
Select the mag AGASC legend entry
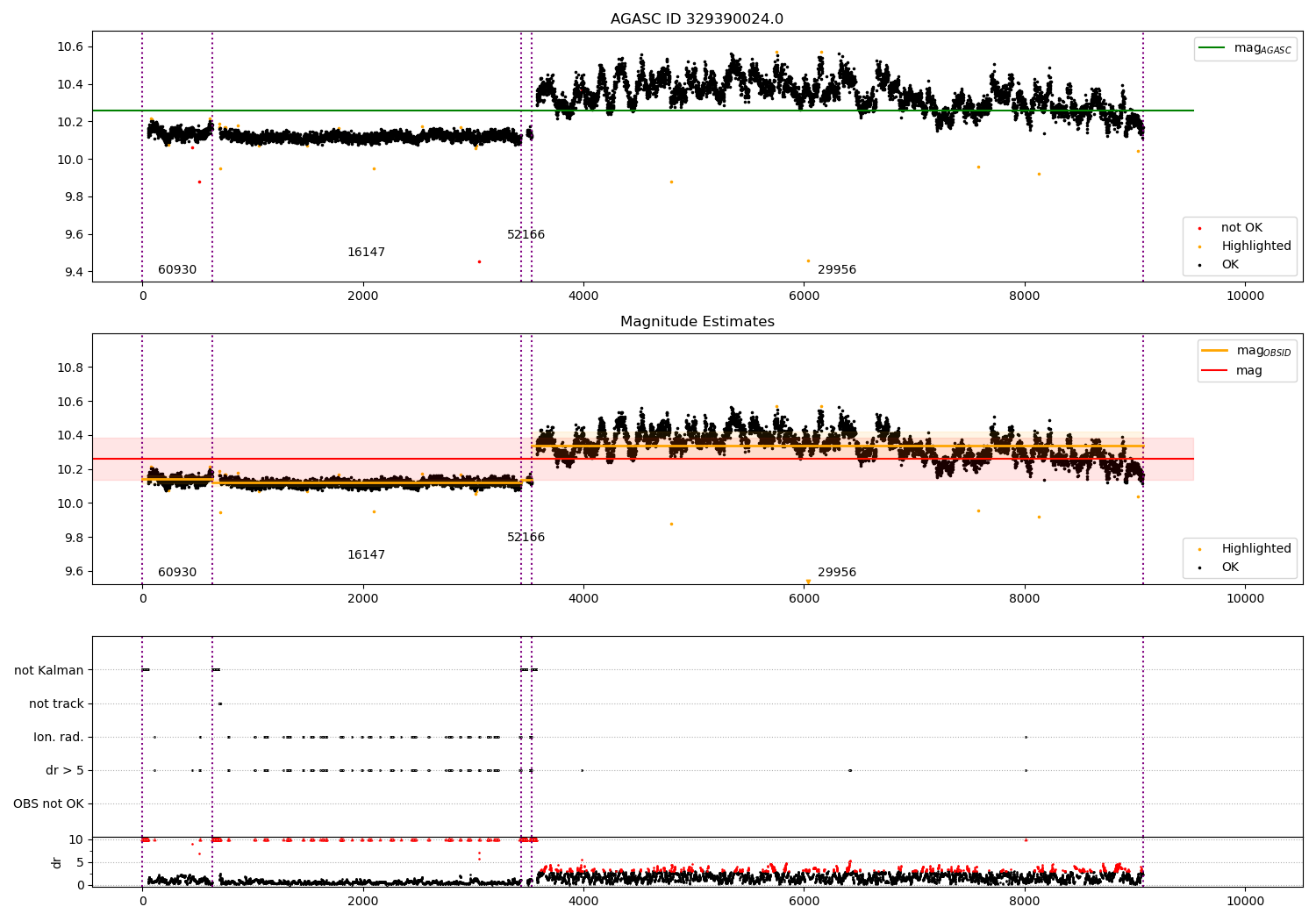tap(1245, 48)
